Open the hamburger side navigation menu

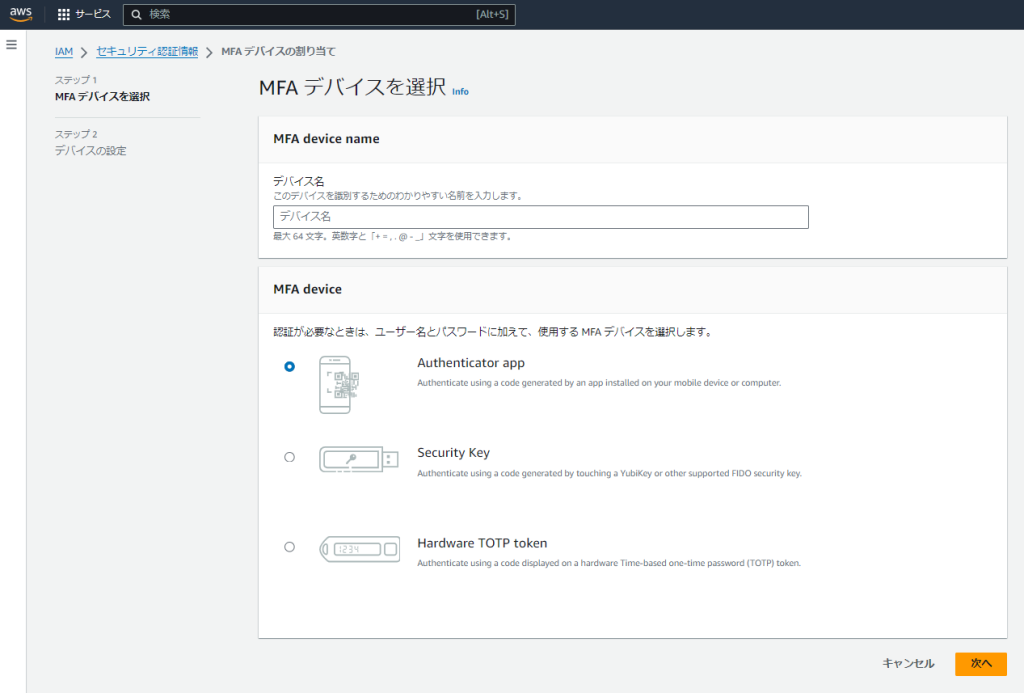point(12,45)
